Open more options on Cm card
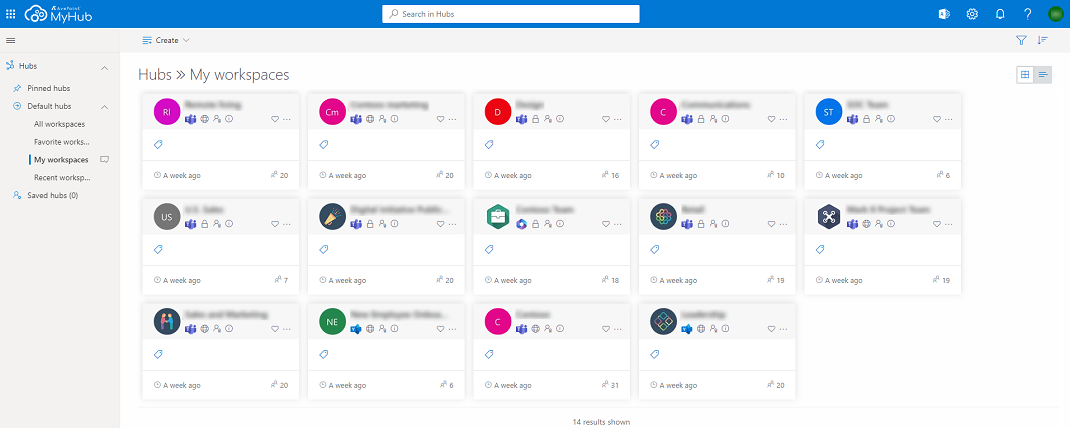1070x428 pixels. coord(452,119)
